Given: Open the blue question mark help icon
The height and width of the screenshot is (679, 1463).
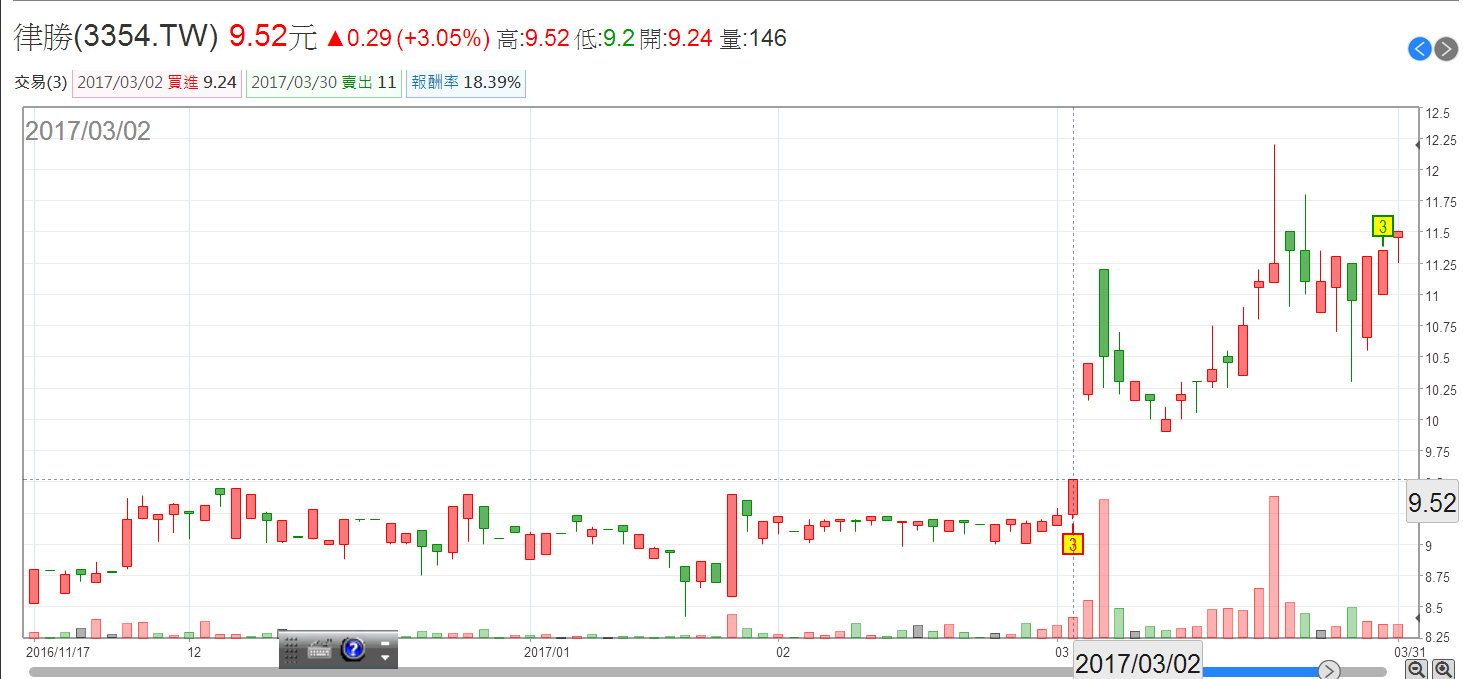Looking at the screenshot, I should coord(353,649).
